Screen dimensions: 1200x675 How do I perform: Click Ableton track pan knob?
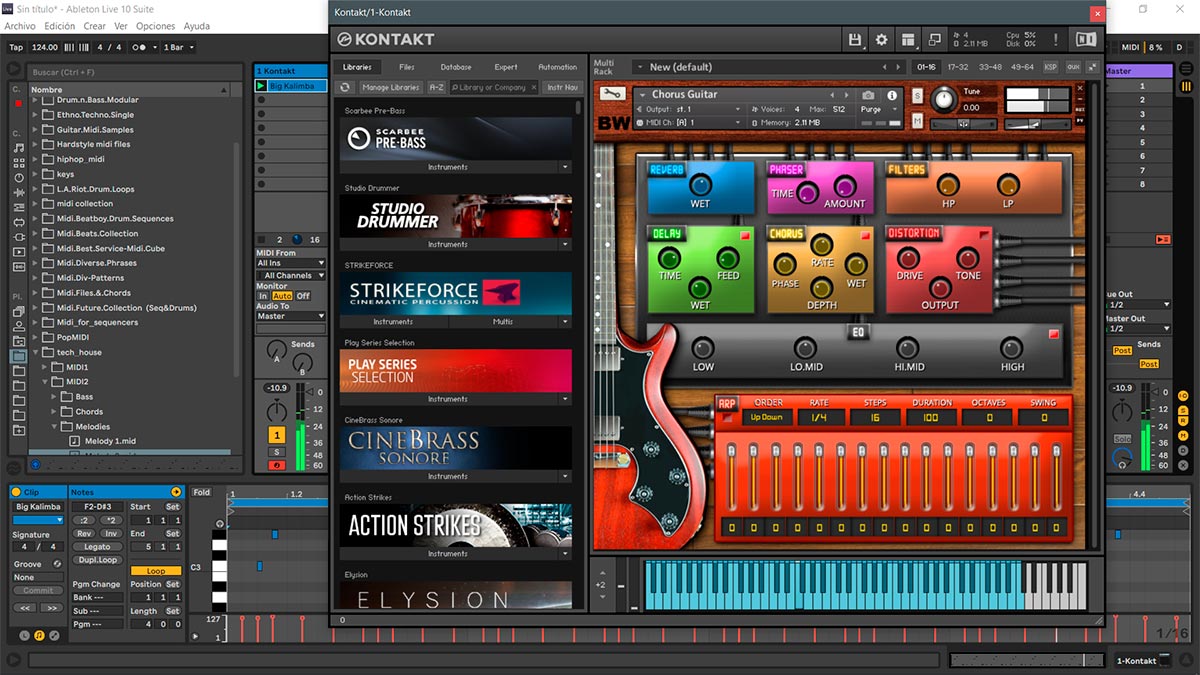(x=276, y=410)
